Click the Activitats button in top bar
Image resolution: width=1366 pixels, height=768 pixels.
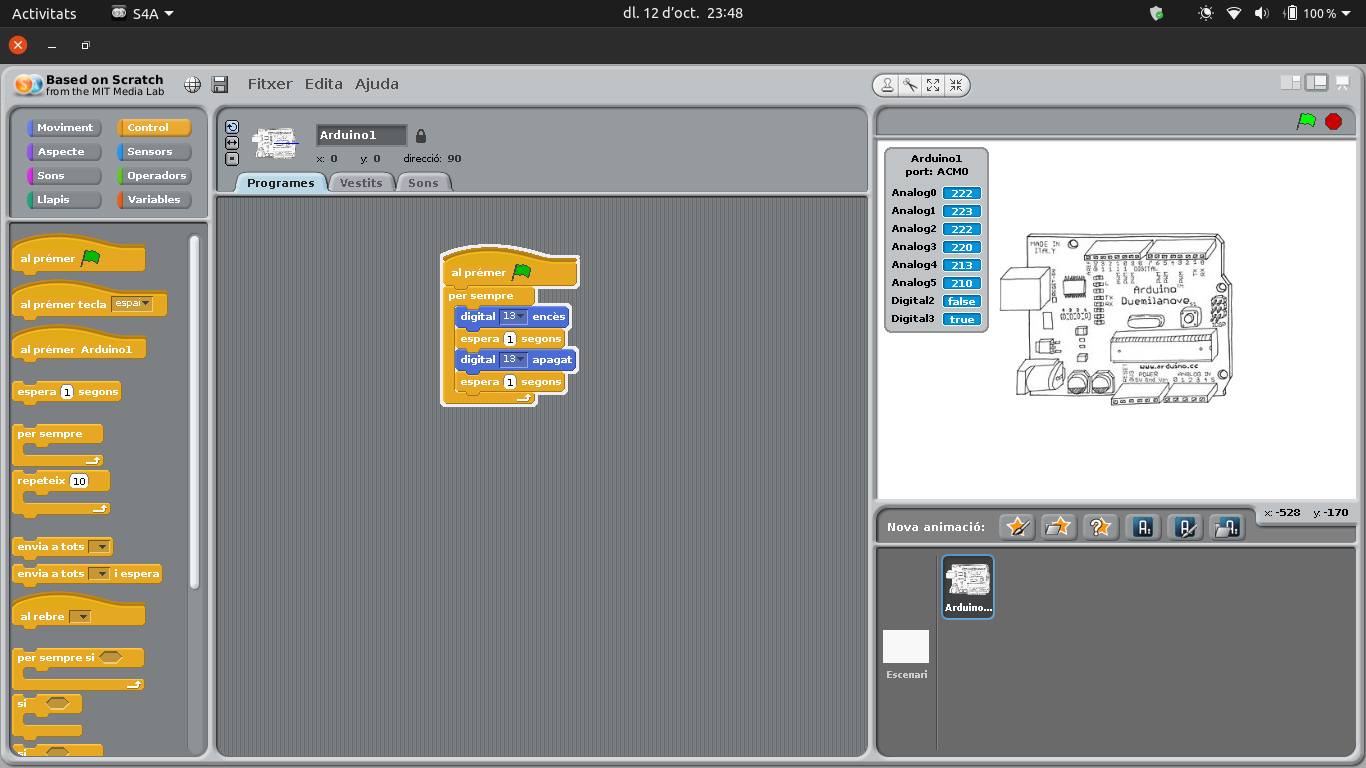tap(44, 13)
